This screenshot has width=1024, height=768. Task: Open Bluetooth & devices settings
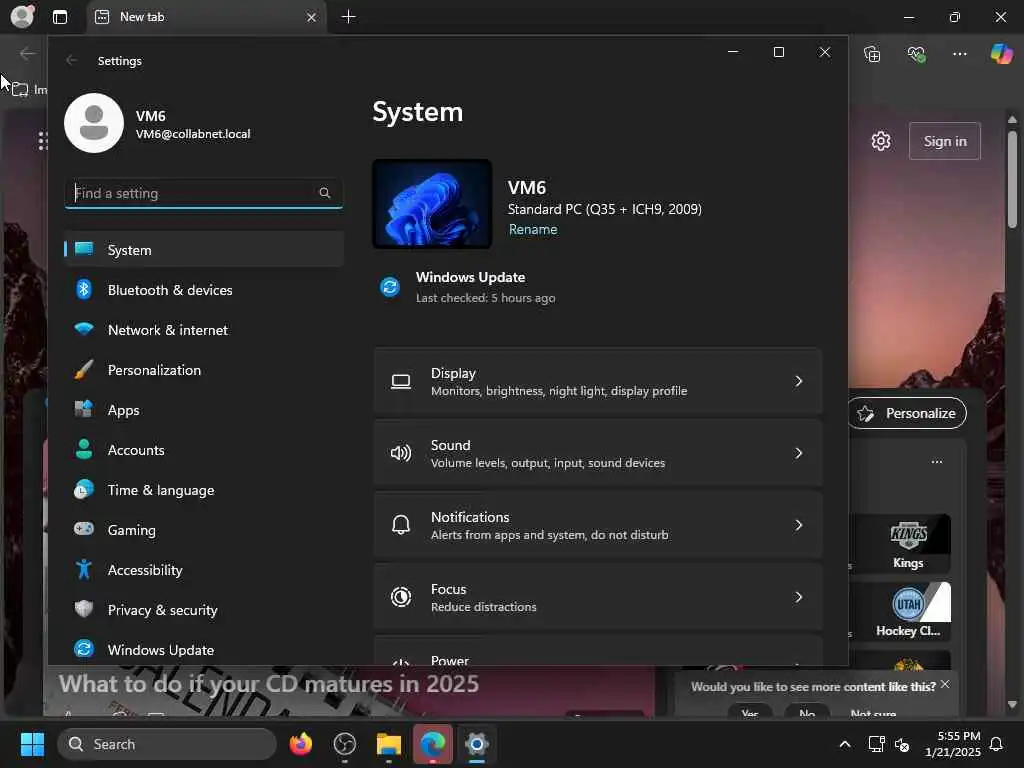click(x=204, y=290)
